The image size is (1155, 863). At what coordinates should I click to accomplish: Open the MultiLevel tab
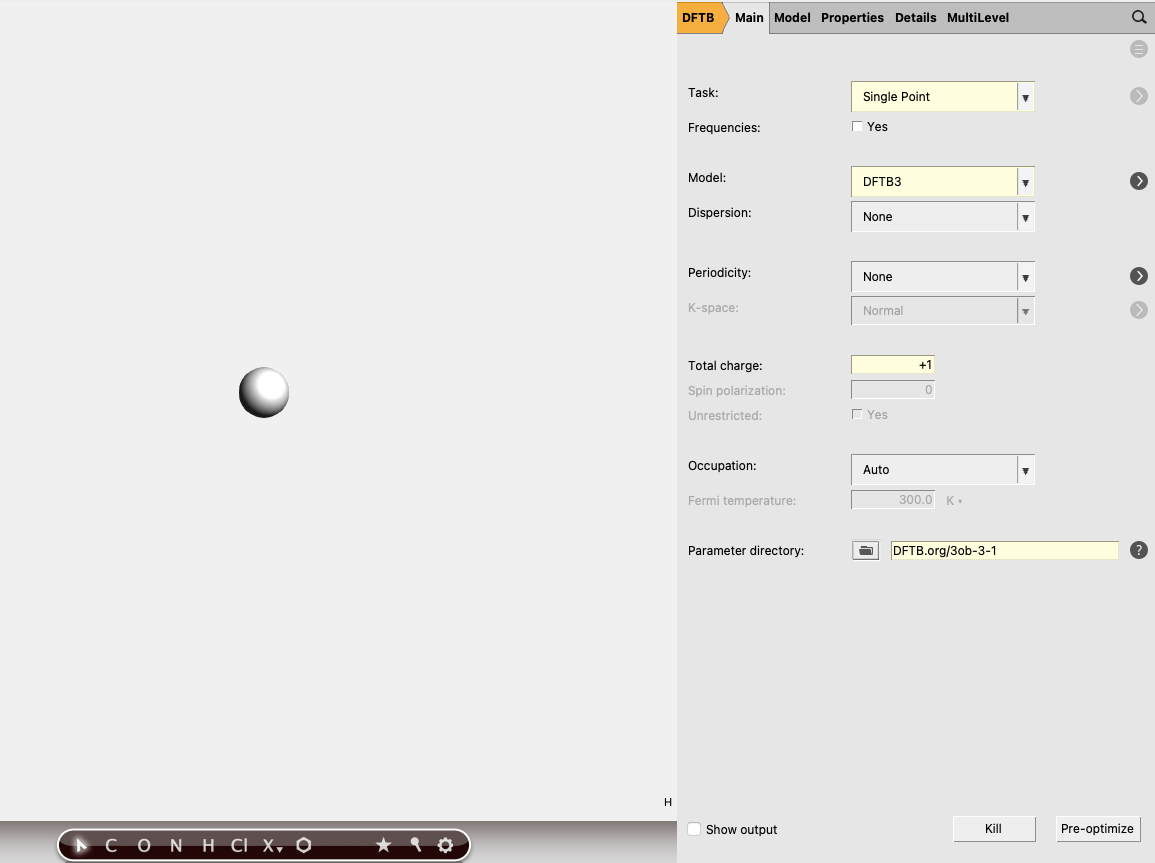click(977, 17)
